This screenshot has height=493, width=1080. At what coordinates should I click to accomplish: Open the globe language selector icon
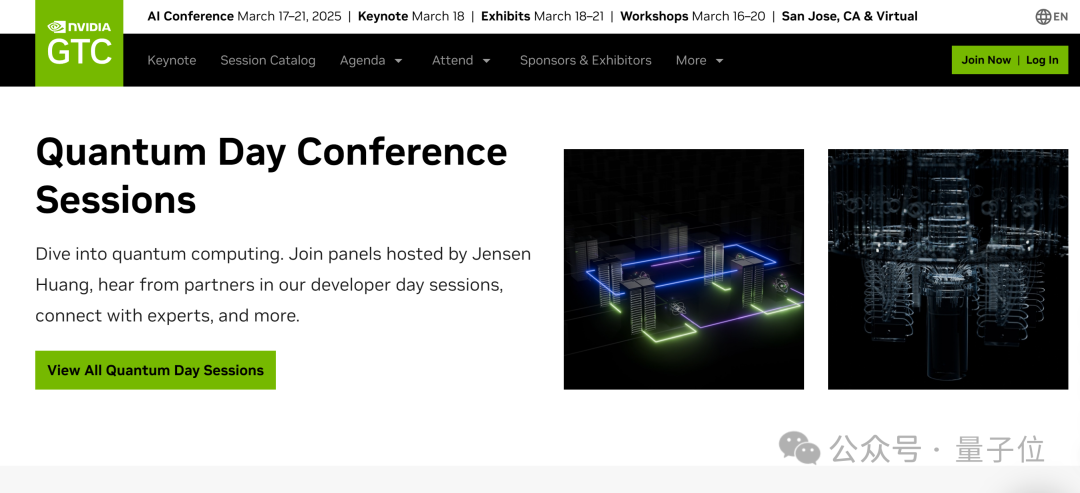tap(1043, 17)
